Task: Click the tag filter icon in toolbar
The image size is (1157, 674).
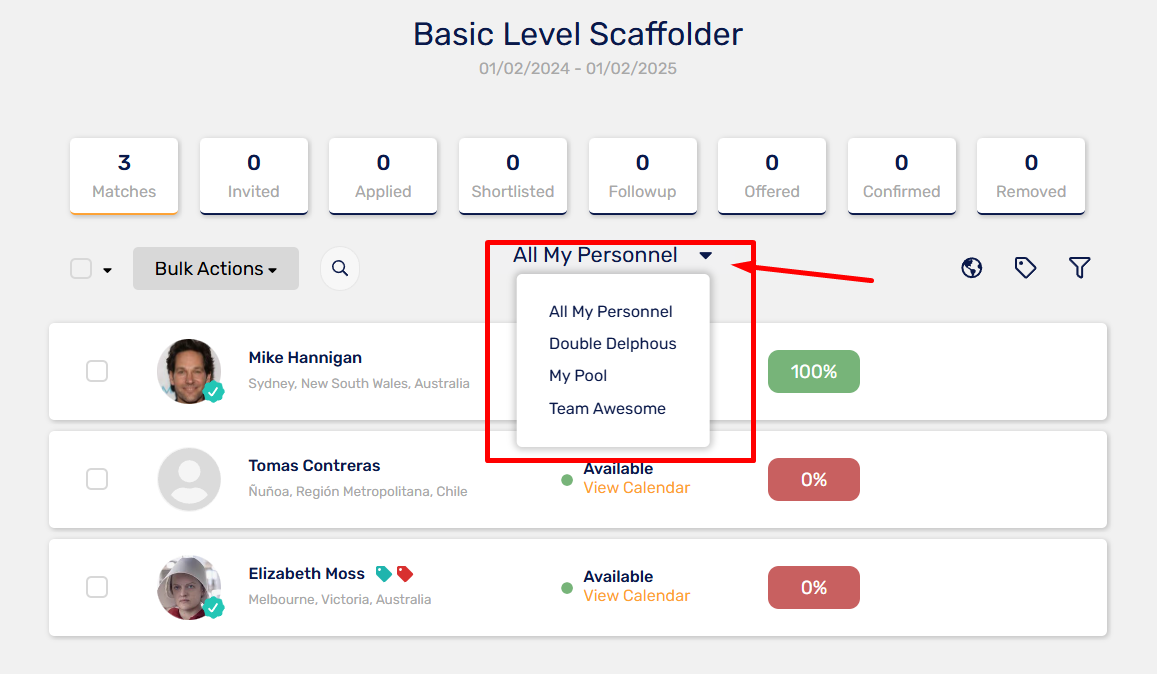Action: [x=1025, y=267]
